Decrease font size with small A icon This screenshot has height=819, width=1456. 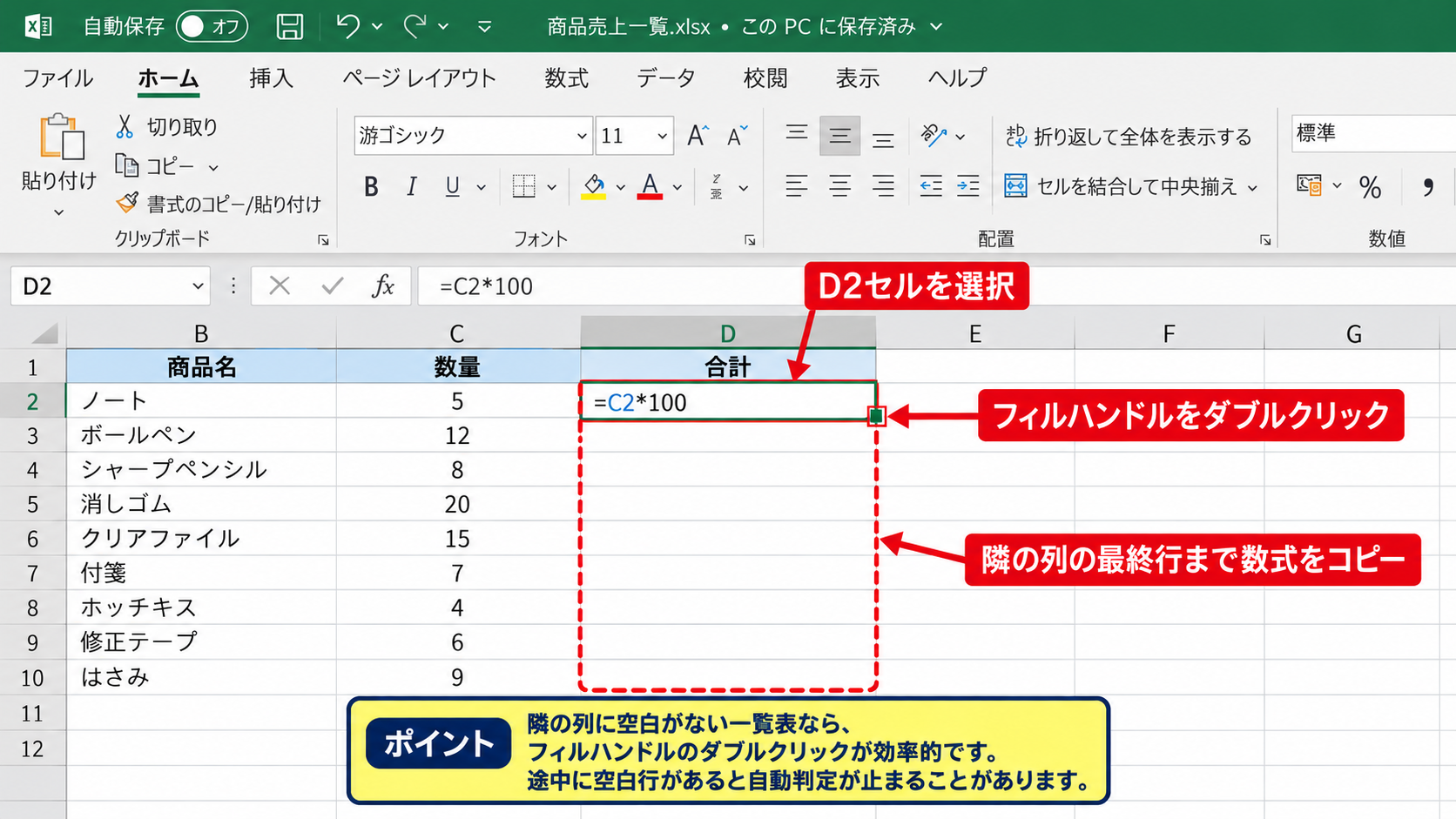coord(737,136)
